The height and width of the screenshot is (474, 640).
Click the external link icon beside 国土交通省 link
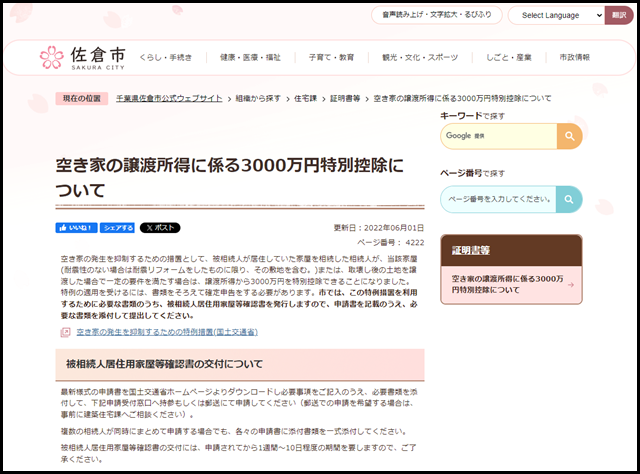pyautogui.click(x=65, y=332)
